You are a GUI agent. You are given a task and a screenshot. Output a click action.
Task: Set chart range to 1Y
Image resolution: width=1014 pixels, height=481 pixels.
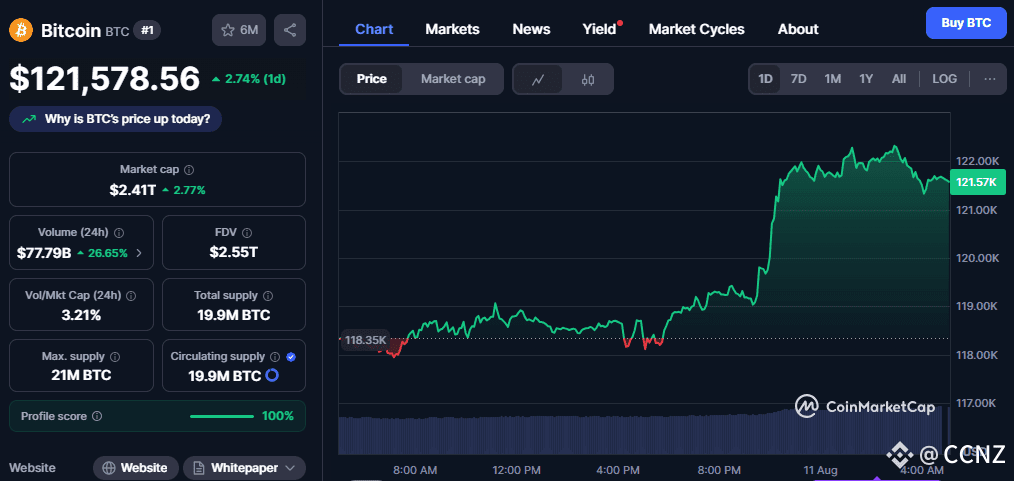coord(866,79)
